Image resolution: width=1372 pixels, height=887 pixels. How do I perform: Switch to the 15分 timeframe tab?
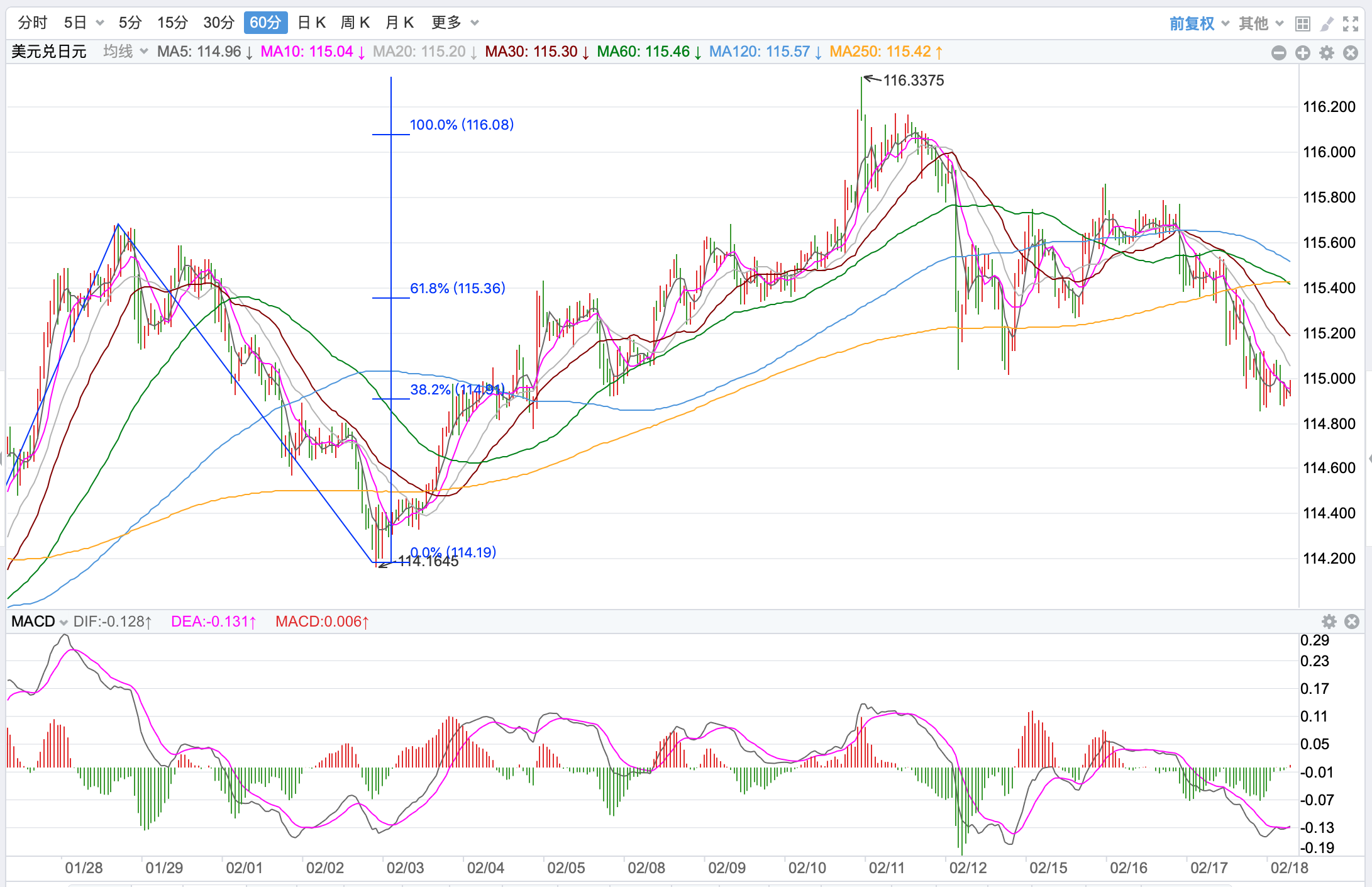pyautogui.click(x=172, y=23)
